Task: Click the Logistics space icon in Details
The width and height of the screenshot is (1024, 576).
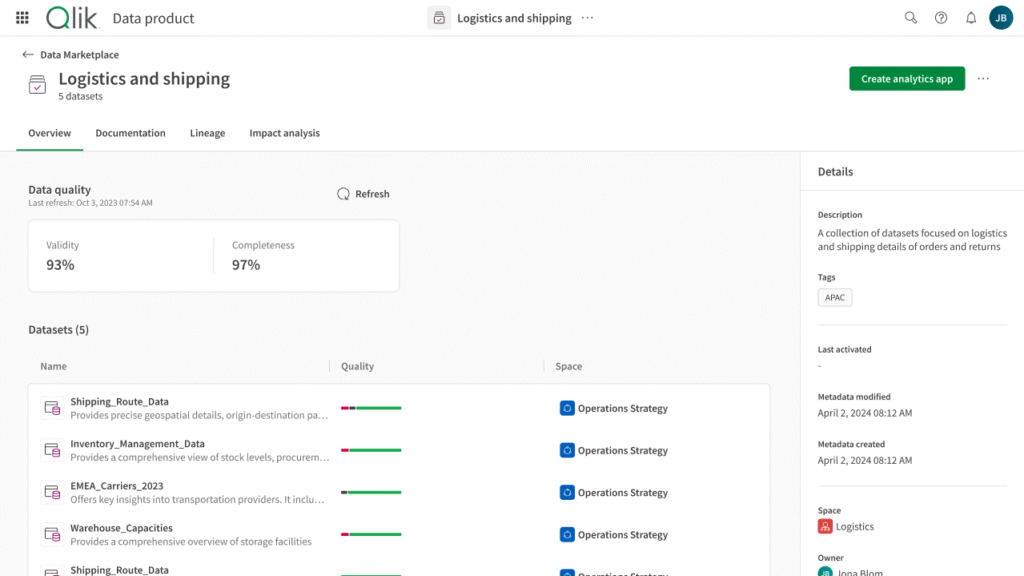Action: click(x=825, y=526)
